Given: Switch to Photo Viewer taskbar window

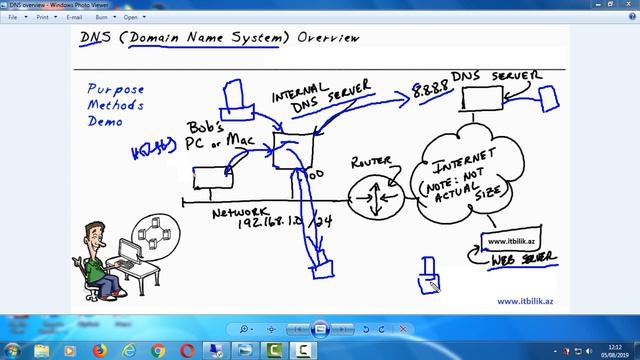Looking at the screenshot, I should coord(245,351).
